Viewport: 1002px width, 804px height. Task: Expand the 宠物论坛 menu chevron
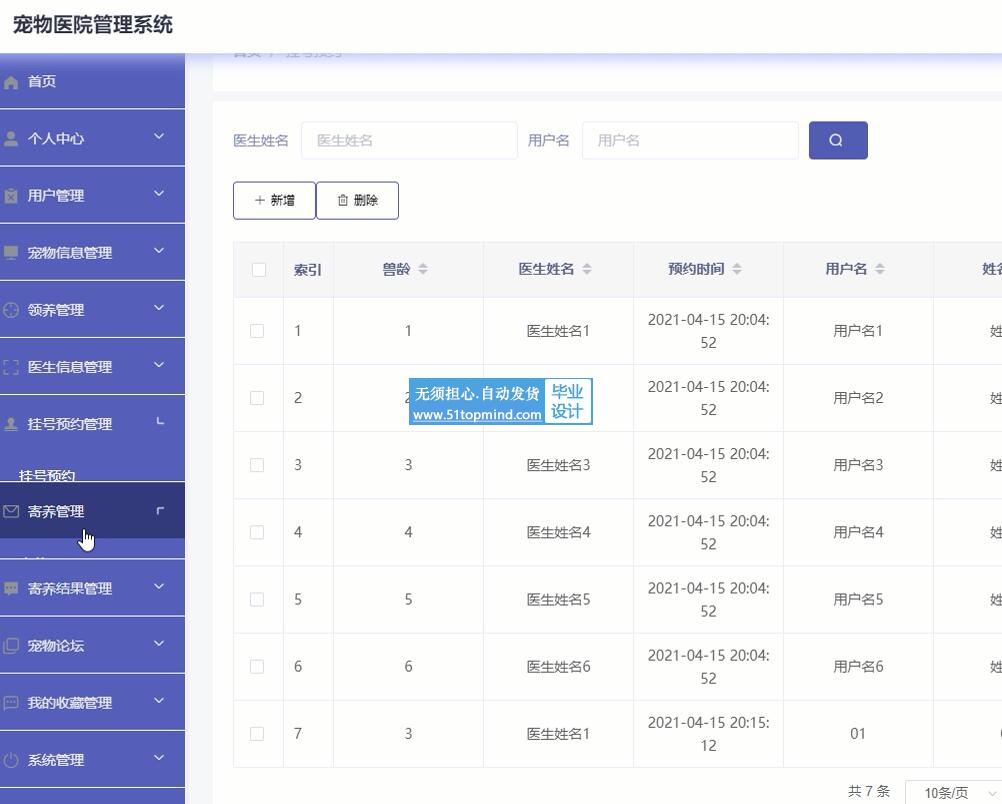pyautogui.click(x=159, y=644)
